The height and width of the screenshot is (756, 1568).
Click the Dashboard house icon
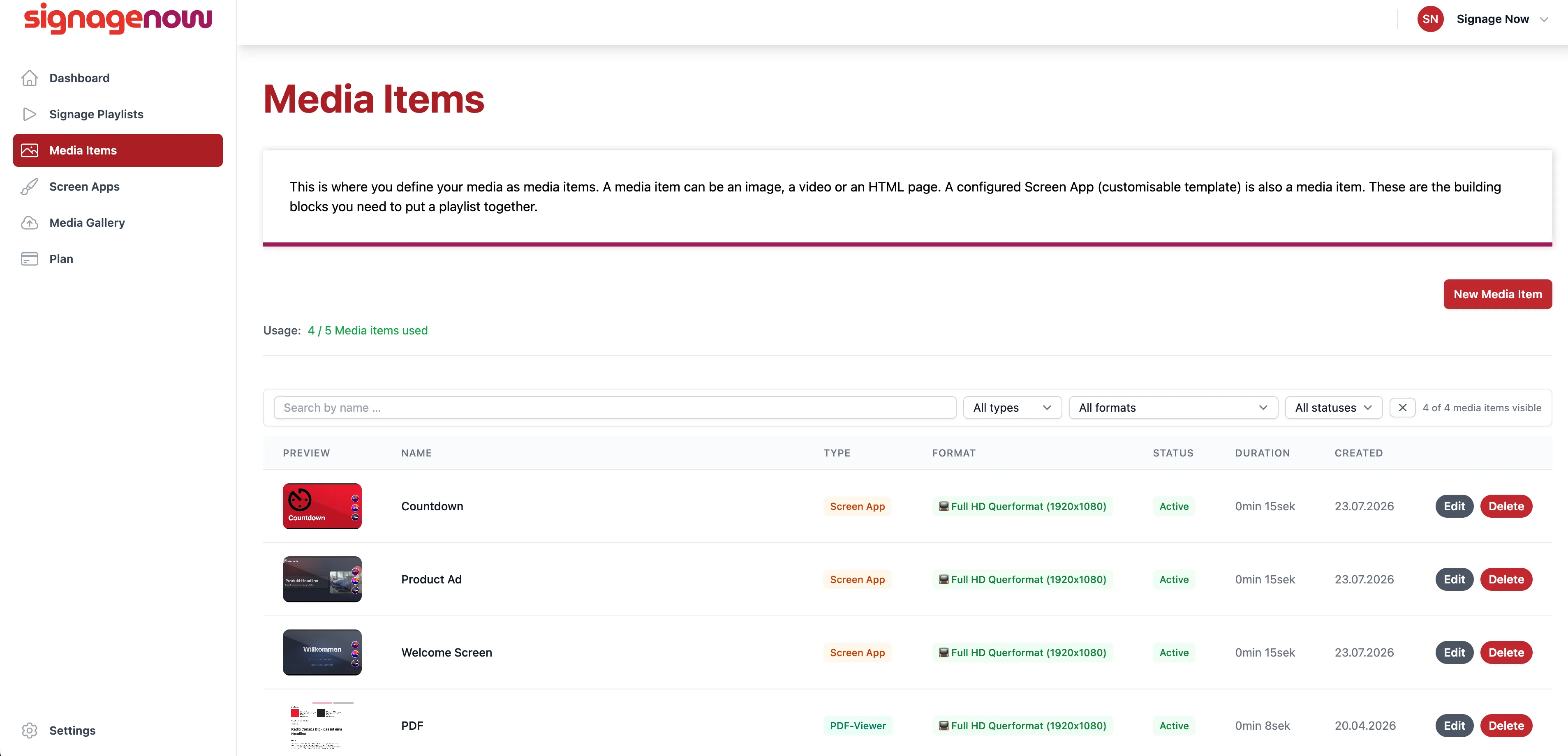(29, 78)
